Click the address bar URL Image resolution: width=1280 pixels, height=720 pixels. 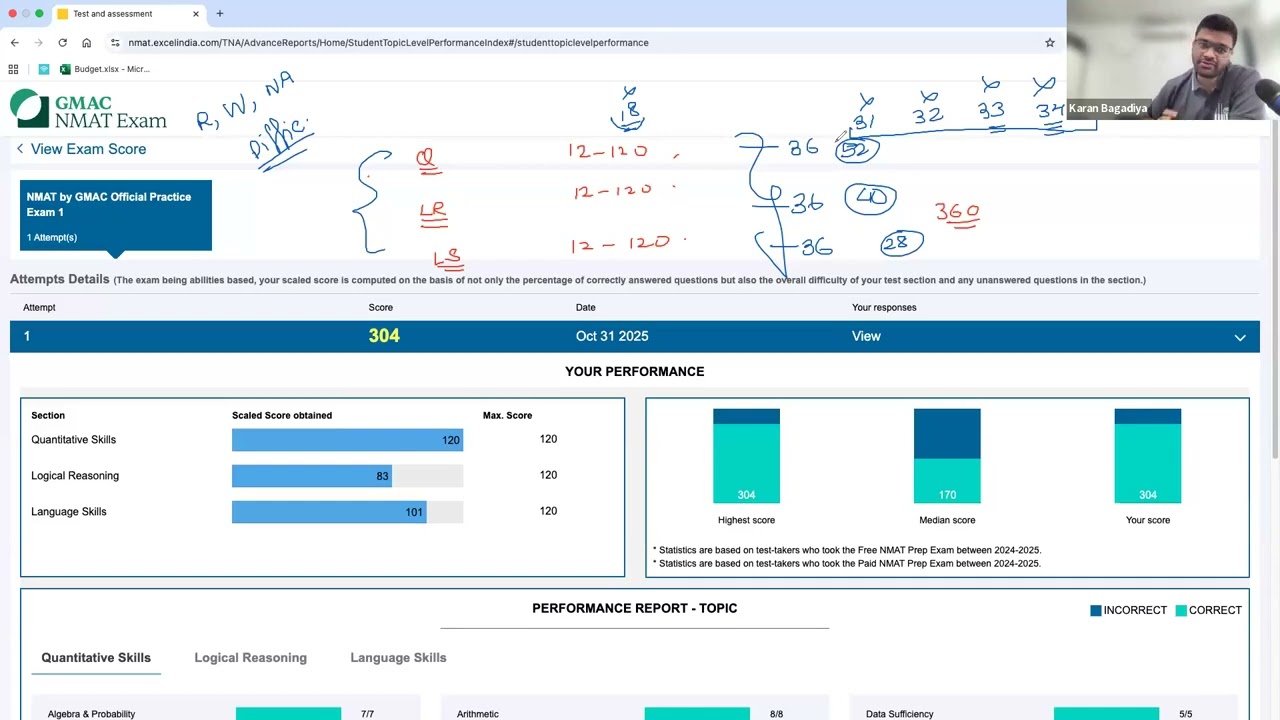tap(388, 42)
